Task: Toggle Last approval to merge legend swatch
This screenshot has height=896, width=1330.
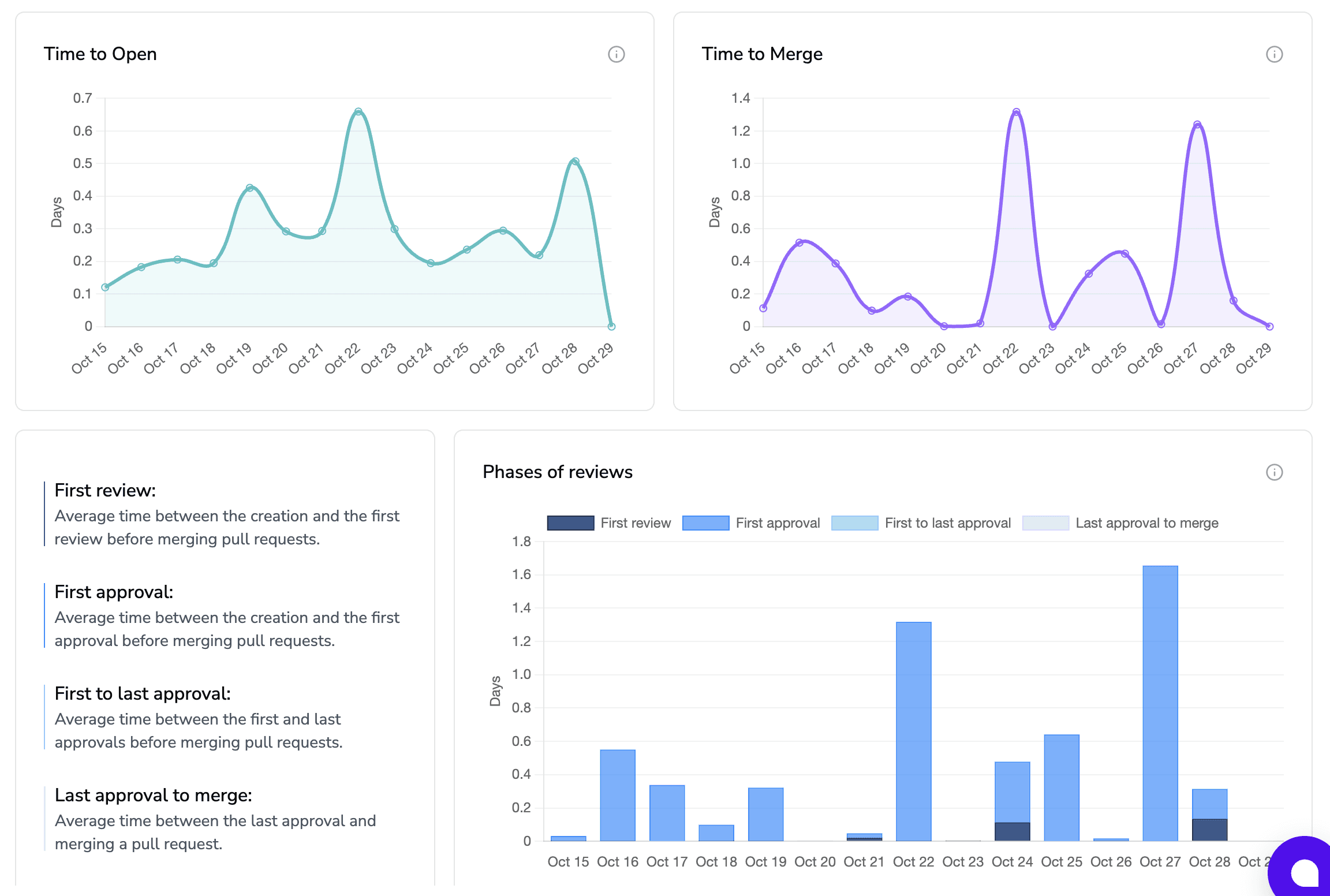Action: coord(1045,523)
